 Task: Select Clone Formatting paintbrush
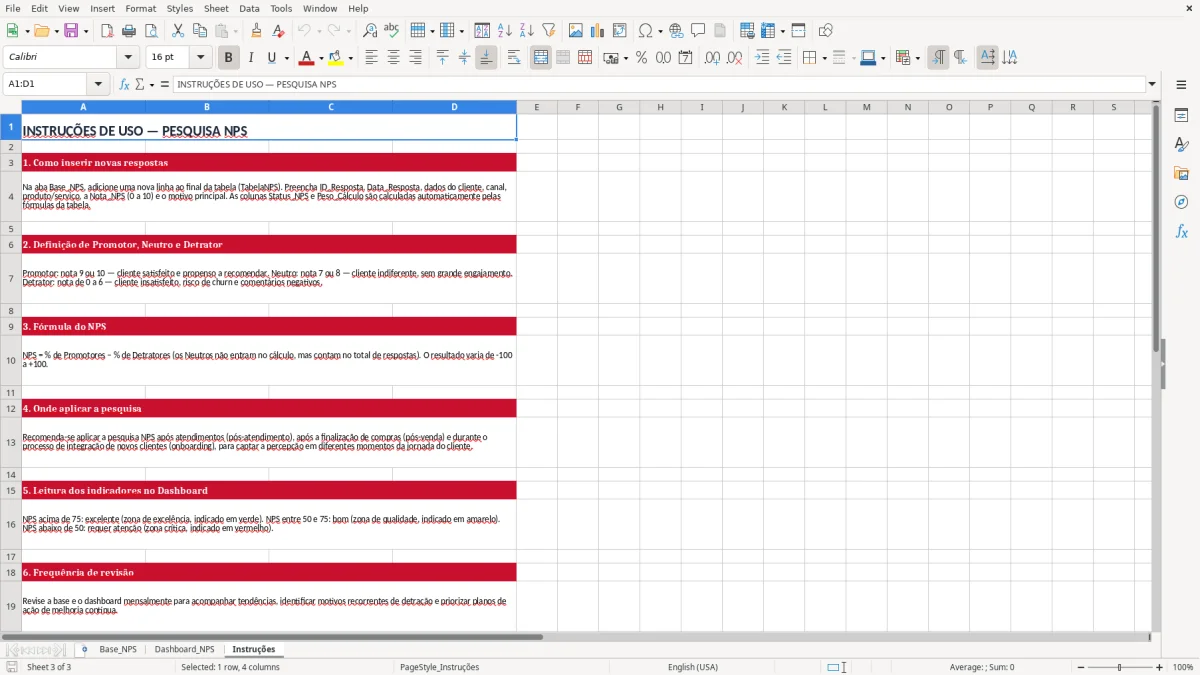[x=257, y=31]
